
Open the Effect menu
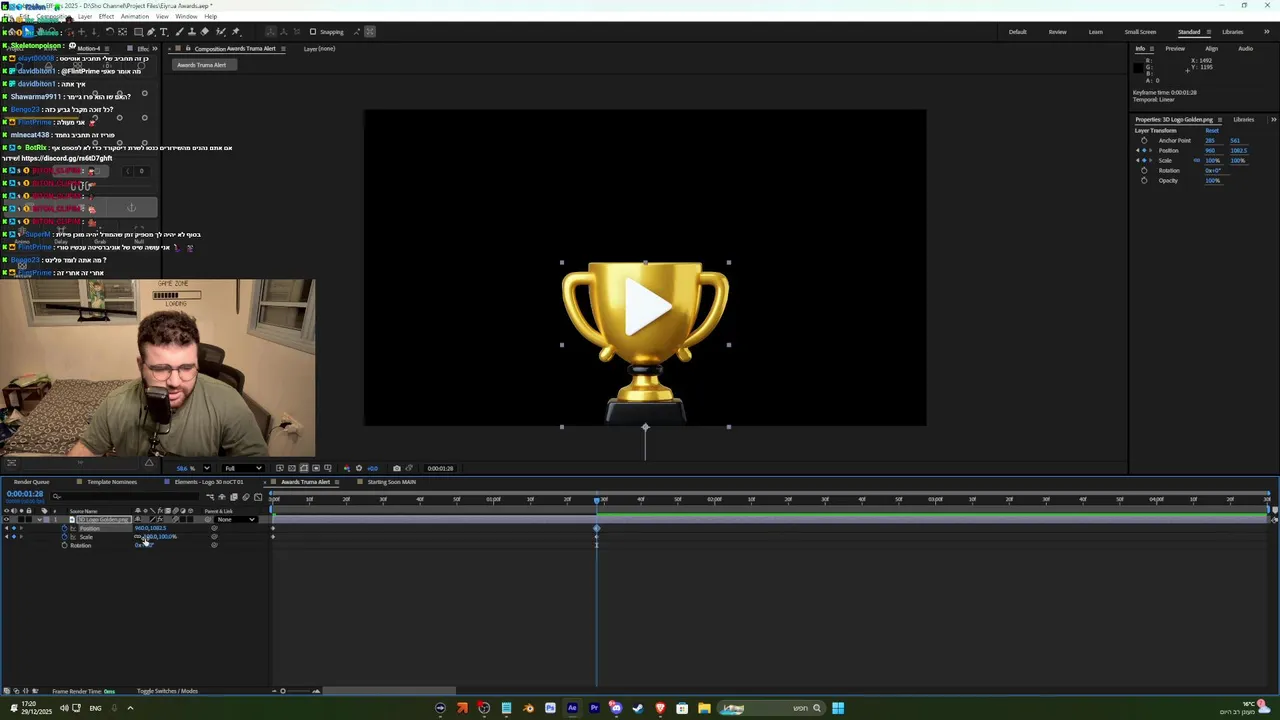point(106,17)
